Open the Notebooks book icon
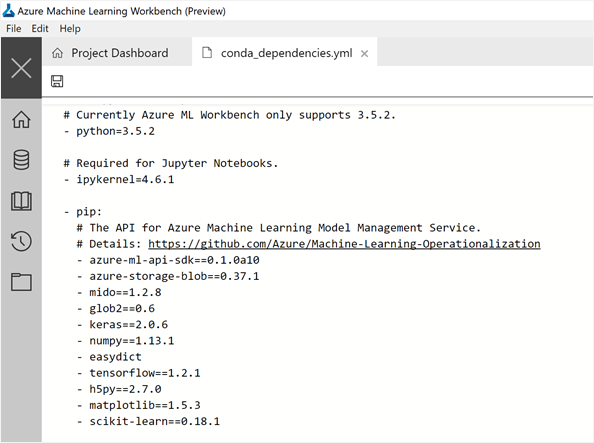This screenshot has height=443, width=594. (21, 201)
